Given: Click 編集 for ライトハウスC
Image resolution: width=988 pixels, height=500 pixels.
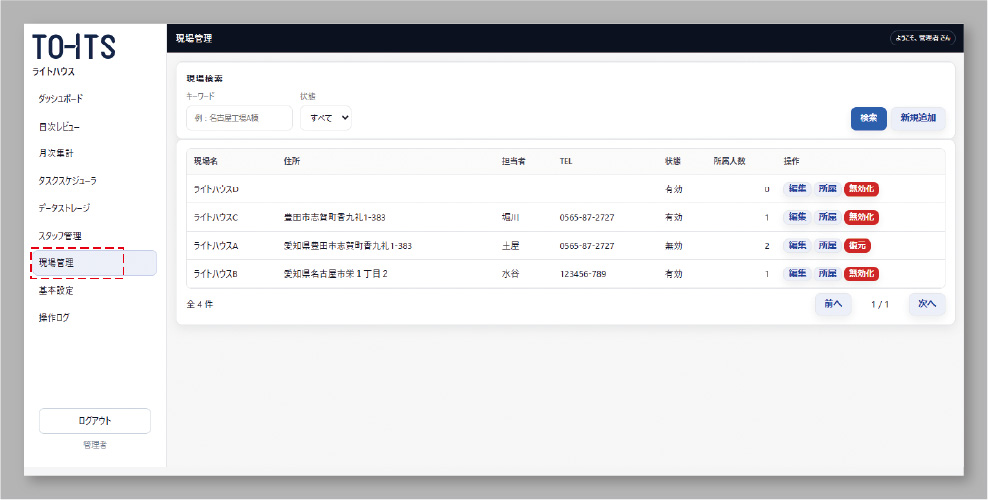Looking at the screenshot, I should point(797,217).
